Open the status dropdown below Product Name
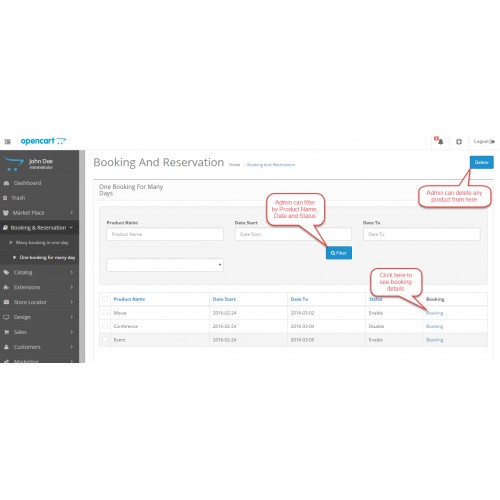The width and height of the screenshot is (500, 500). [x=165, y=265]
